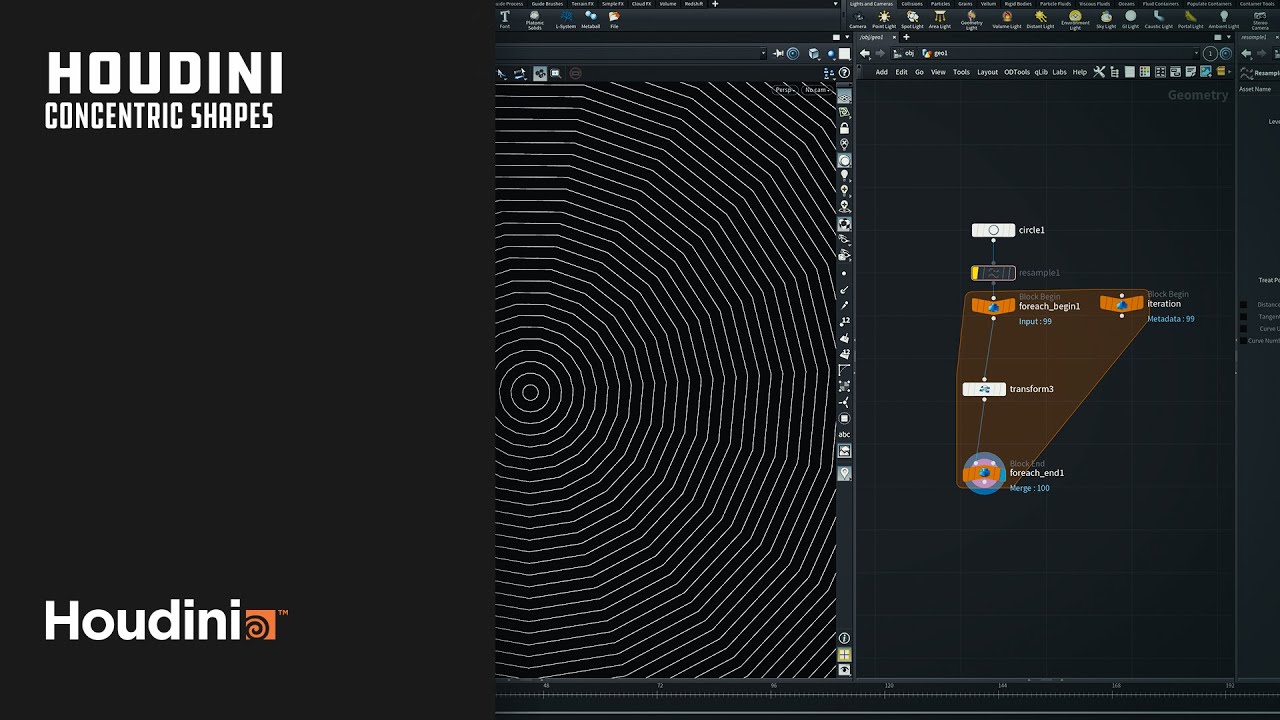Create a Volume Light from shelf

[1007, 19]
